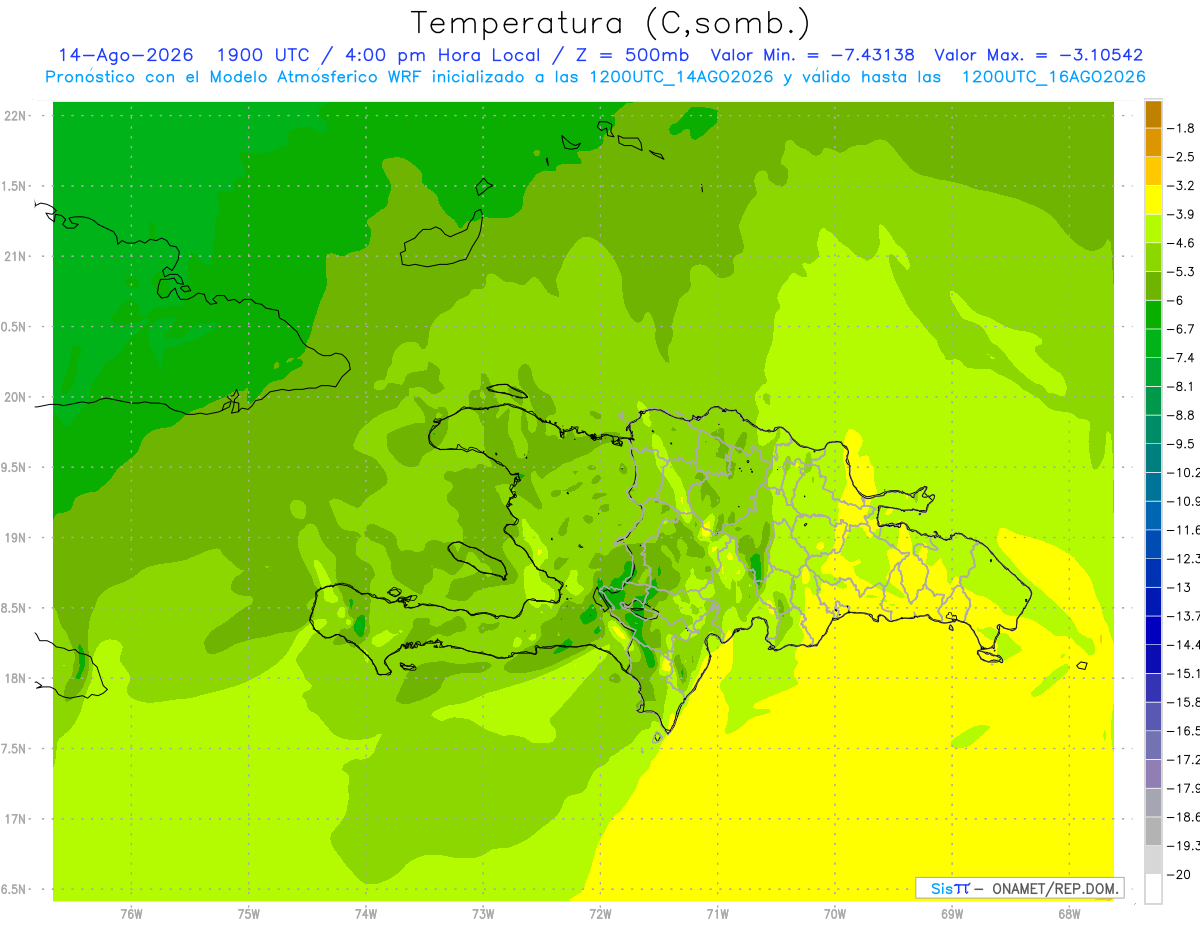Click the "74W" longitude label
The width and height of the screenshot is (1200, 927).
pyautogui.click(x=366, y=913)
